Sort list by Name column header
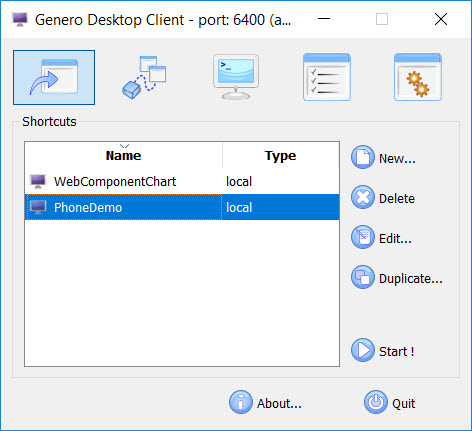Viewport: 472px width, 431px height. coord(124,155)
